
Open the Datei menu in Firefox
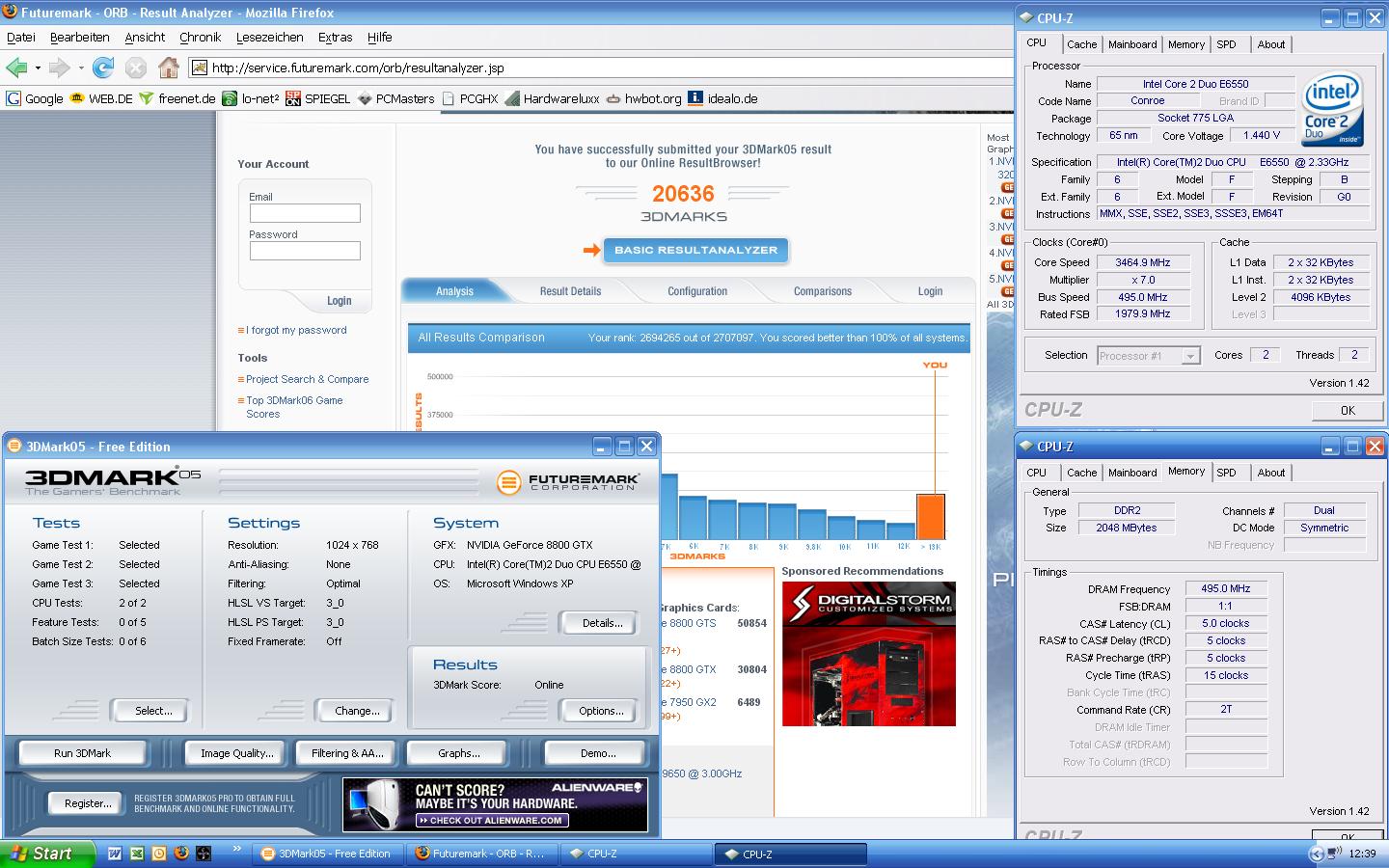(x=21, y=37)
